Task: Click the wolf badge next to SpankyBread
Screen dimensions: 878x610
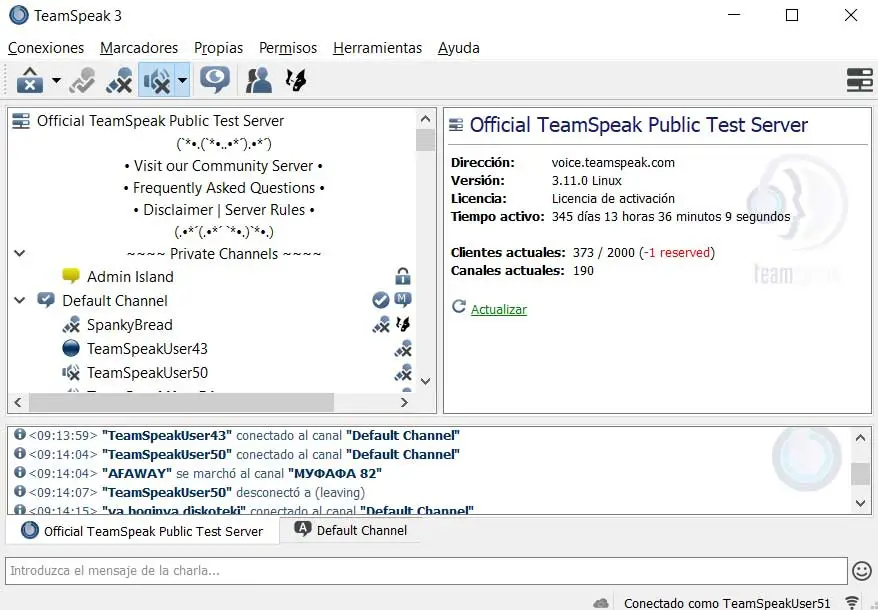Action: coord(403,324)
